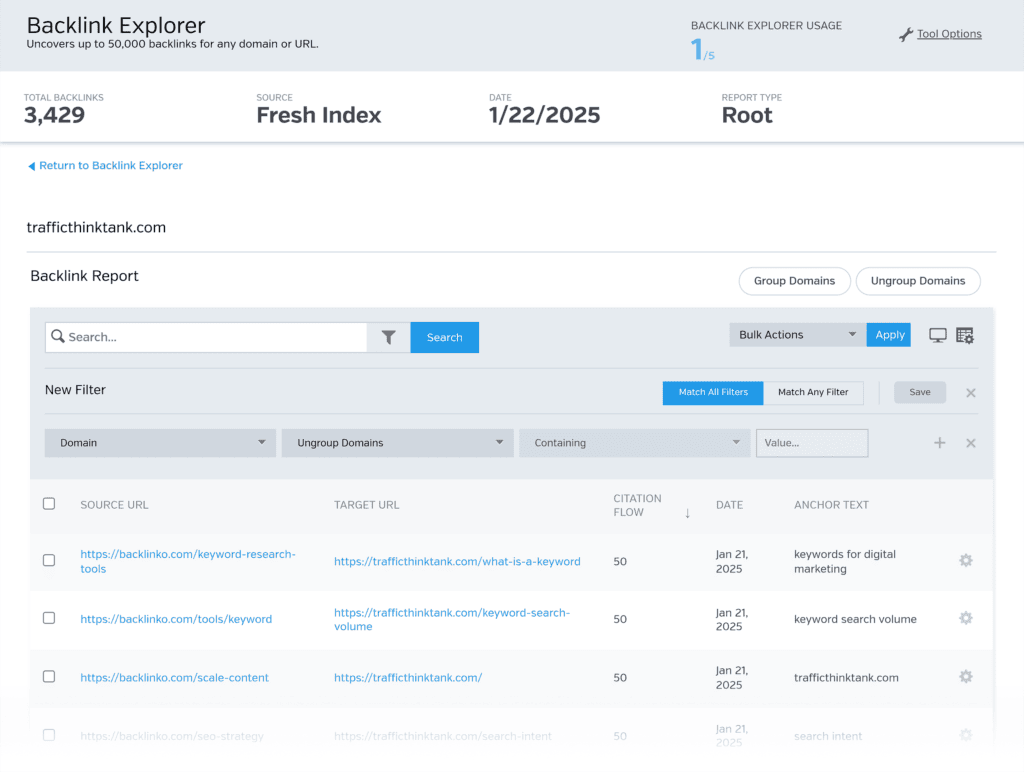
Task: Click the plus icon to add filter
Action: click(x=940, y=443)
